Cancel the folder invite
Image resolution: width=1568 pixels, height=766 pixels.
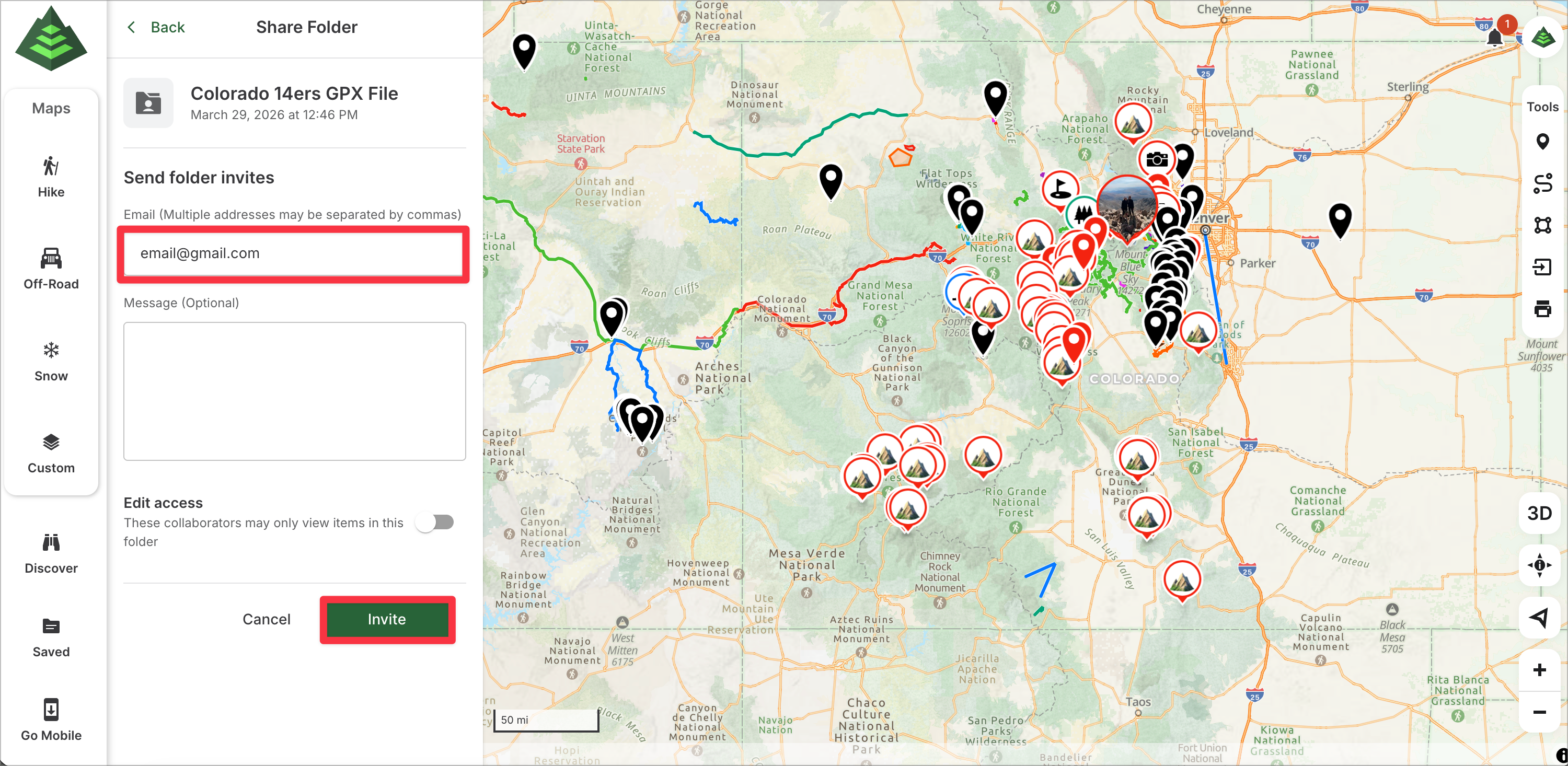[x=267, y=619]
